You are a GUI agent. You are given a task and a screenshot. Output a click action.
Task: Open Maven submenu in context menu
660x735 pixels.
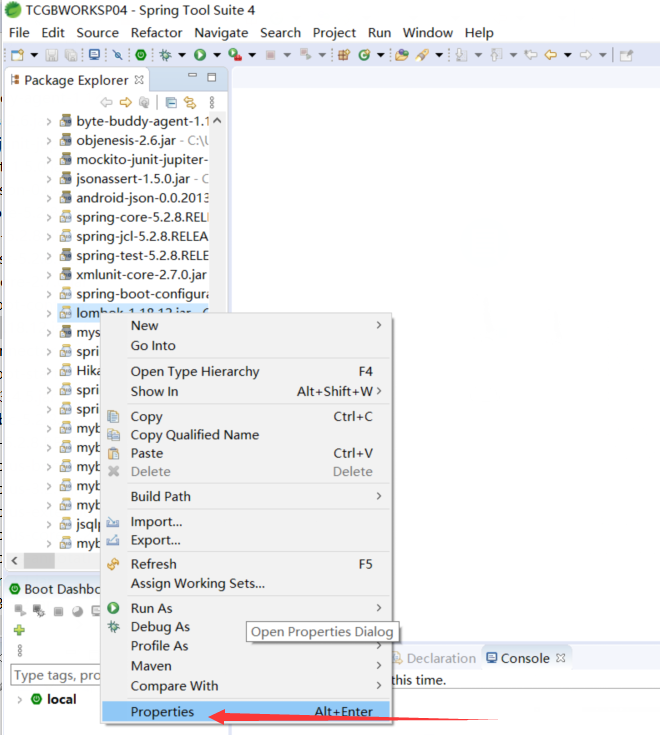(246, 666)
